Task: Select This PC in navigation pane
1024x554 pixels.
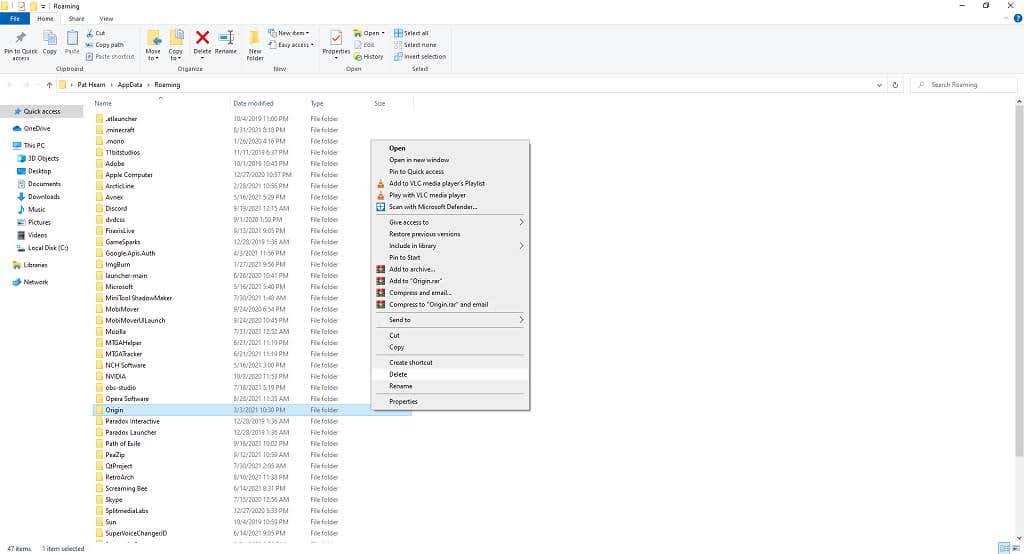Action: click(x=34, y=146)
